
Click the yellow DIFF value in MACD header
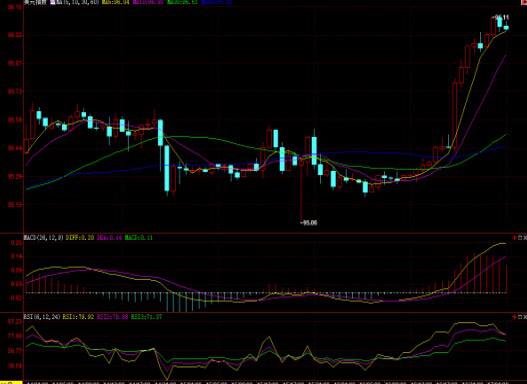(x=80, y=238)
